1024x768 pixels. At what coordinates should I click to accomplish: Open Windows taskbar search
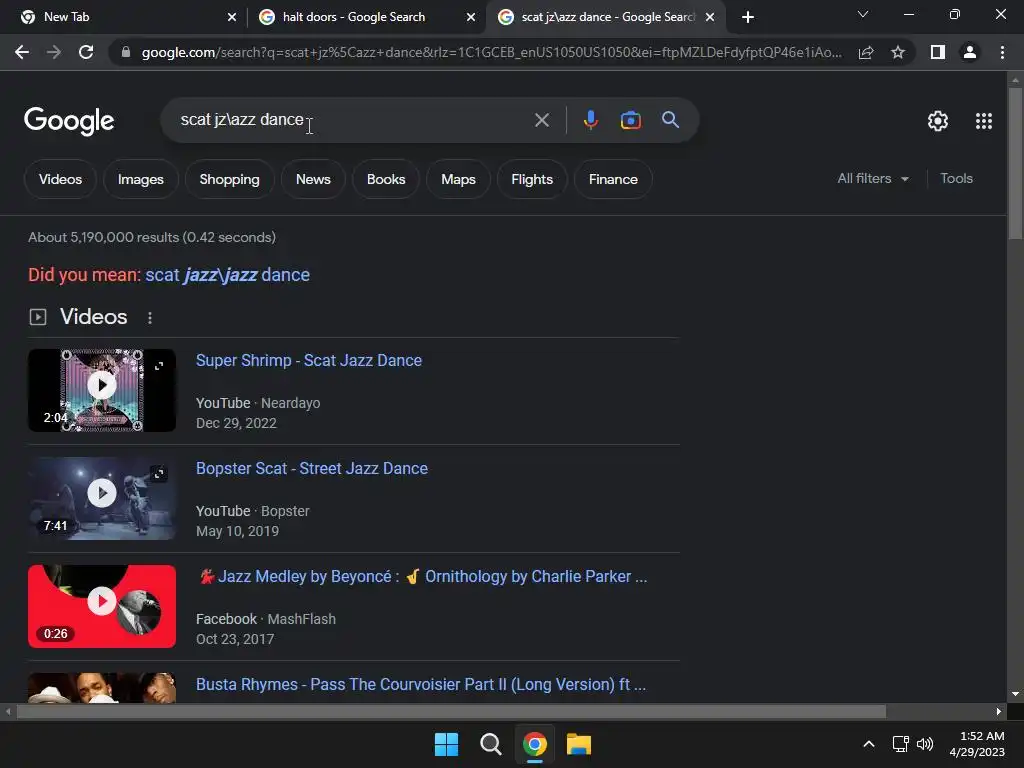(490, 744)
